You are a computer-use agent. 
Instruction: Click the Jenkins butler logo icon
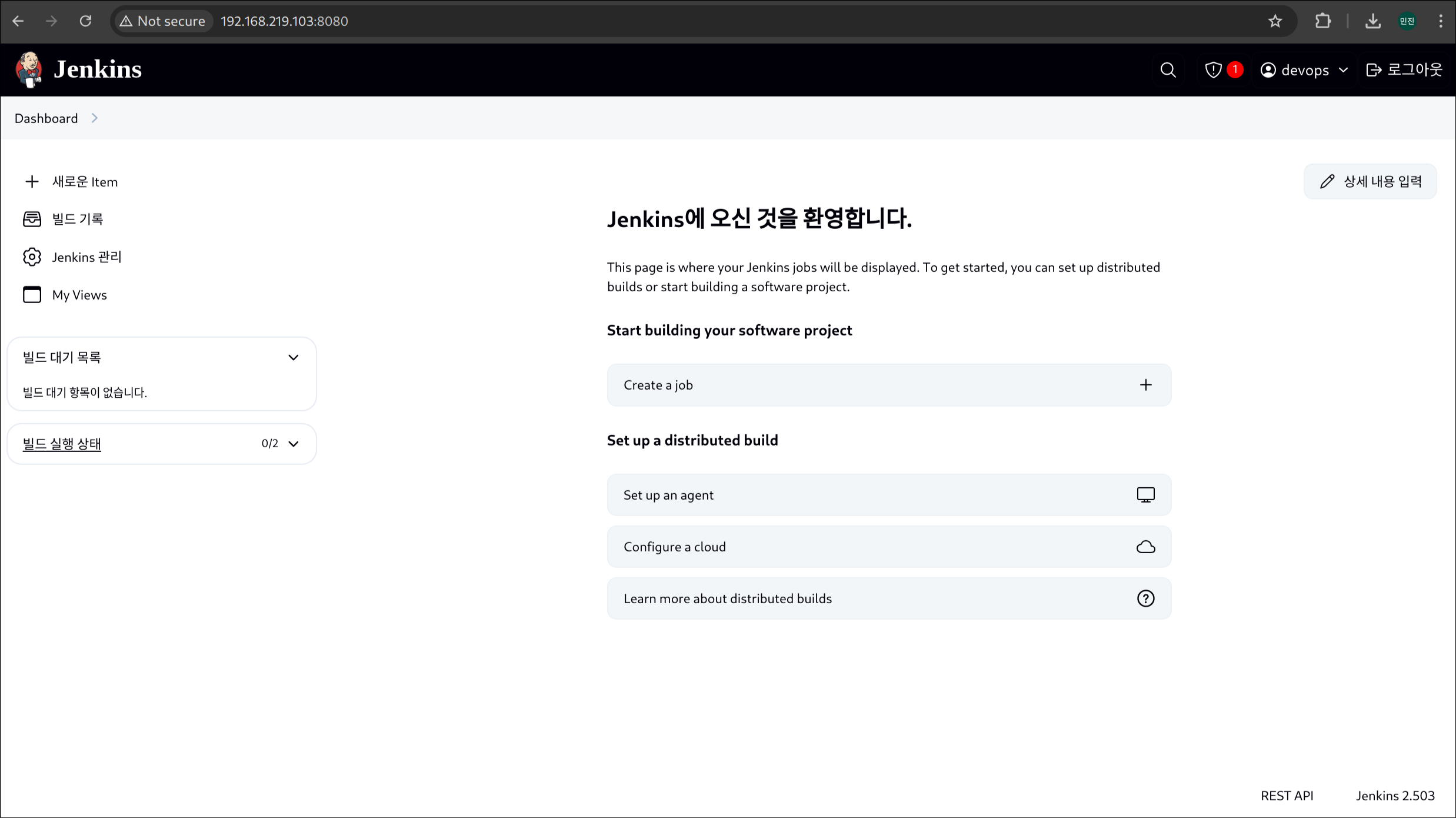29,69
